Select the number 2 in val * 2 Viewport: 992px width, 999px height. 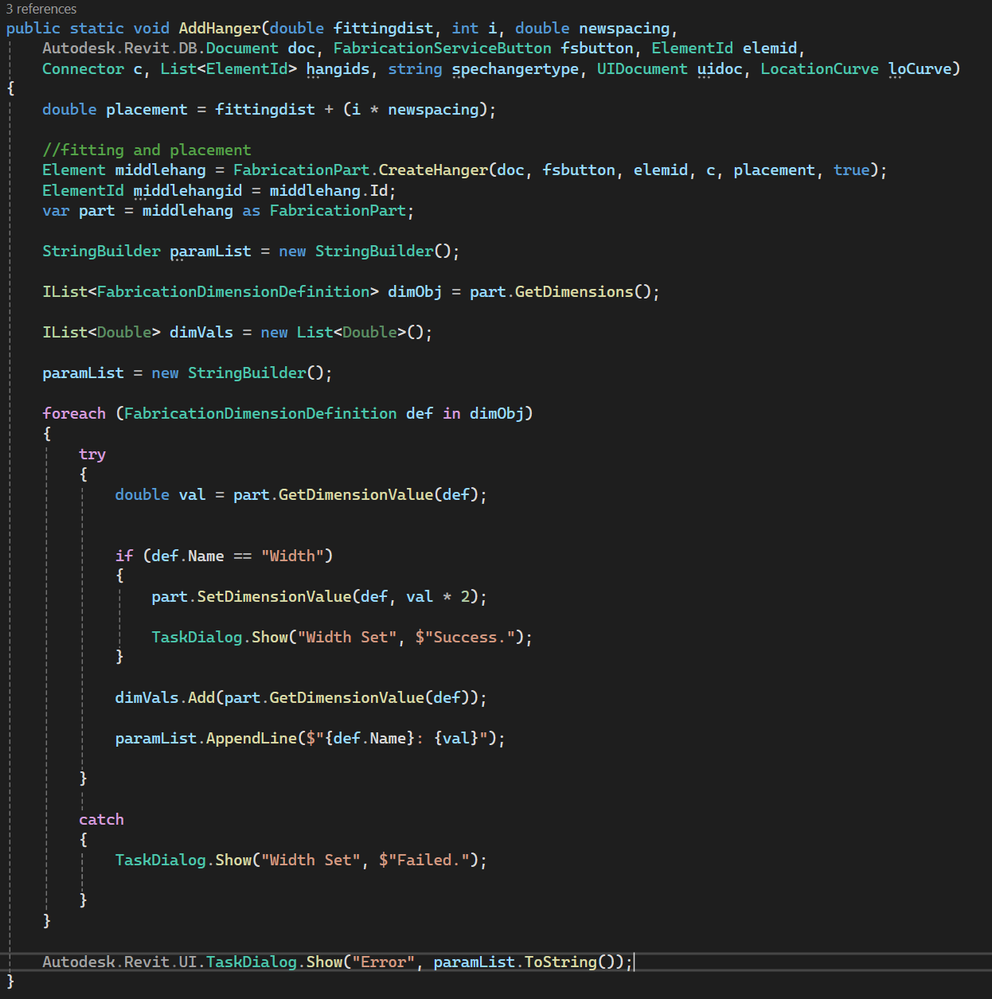tap(465, 597)
